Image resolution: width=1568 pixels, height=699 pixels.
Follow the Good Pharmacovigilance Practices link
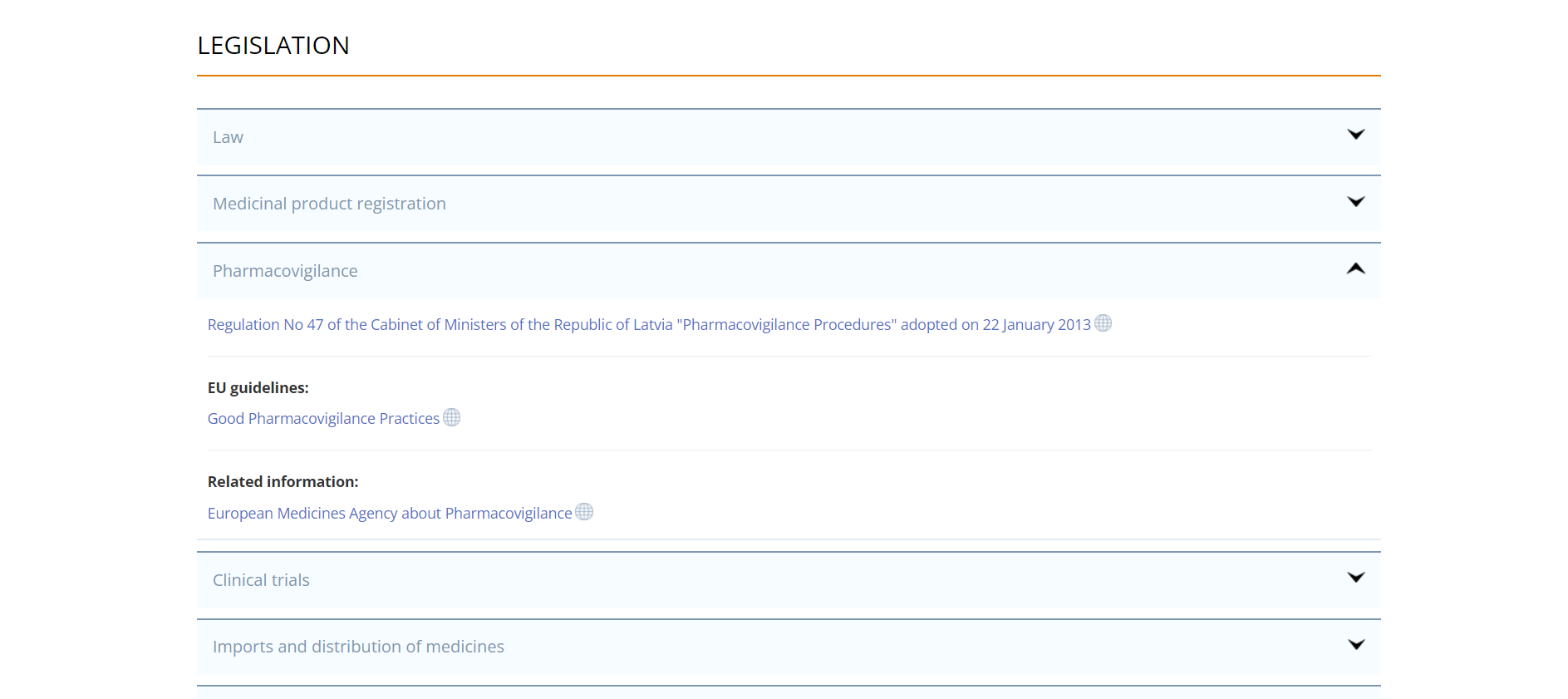[x=323, y=419]
